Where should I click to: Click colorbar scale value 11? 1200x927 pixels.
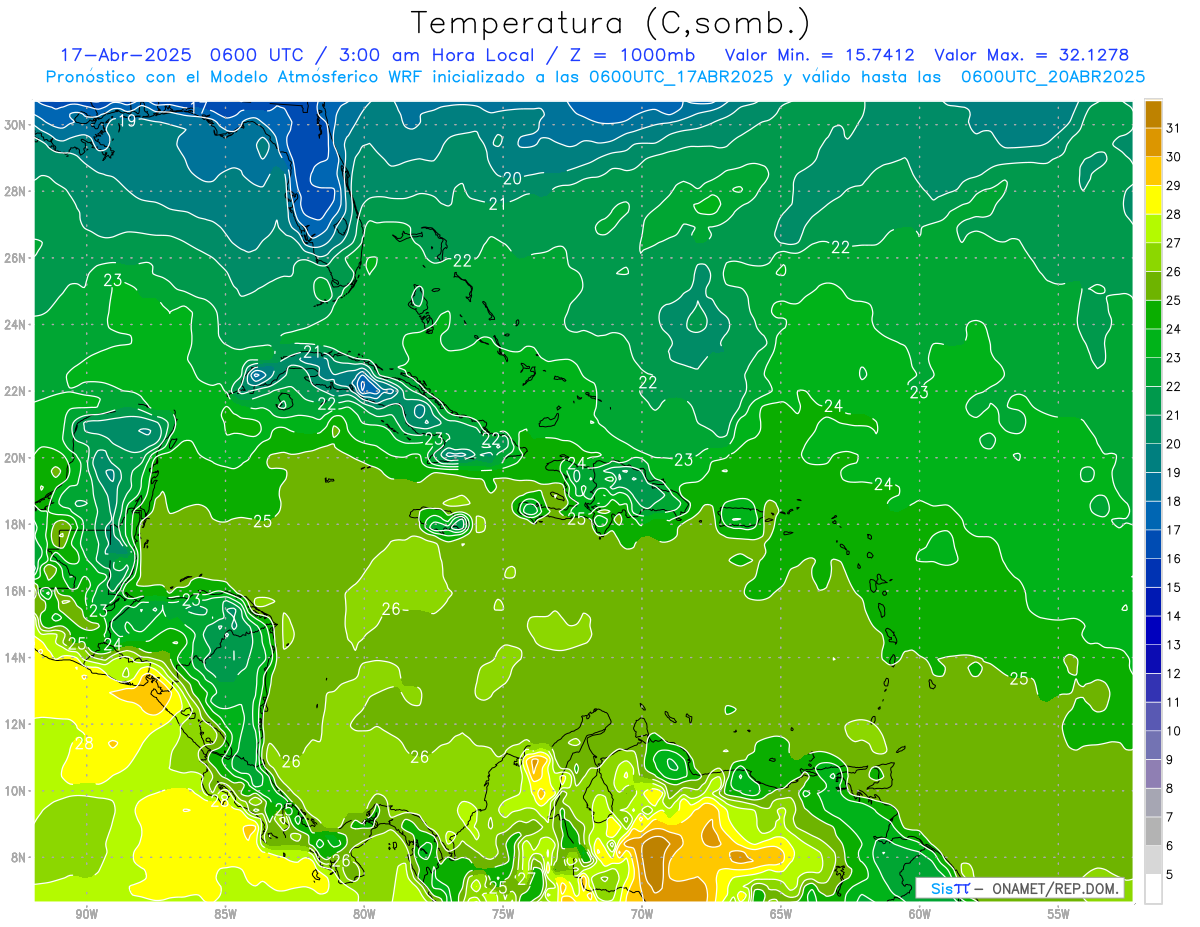[1173, 702]
